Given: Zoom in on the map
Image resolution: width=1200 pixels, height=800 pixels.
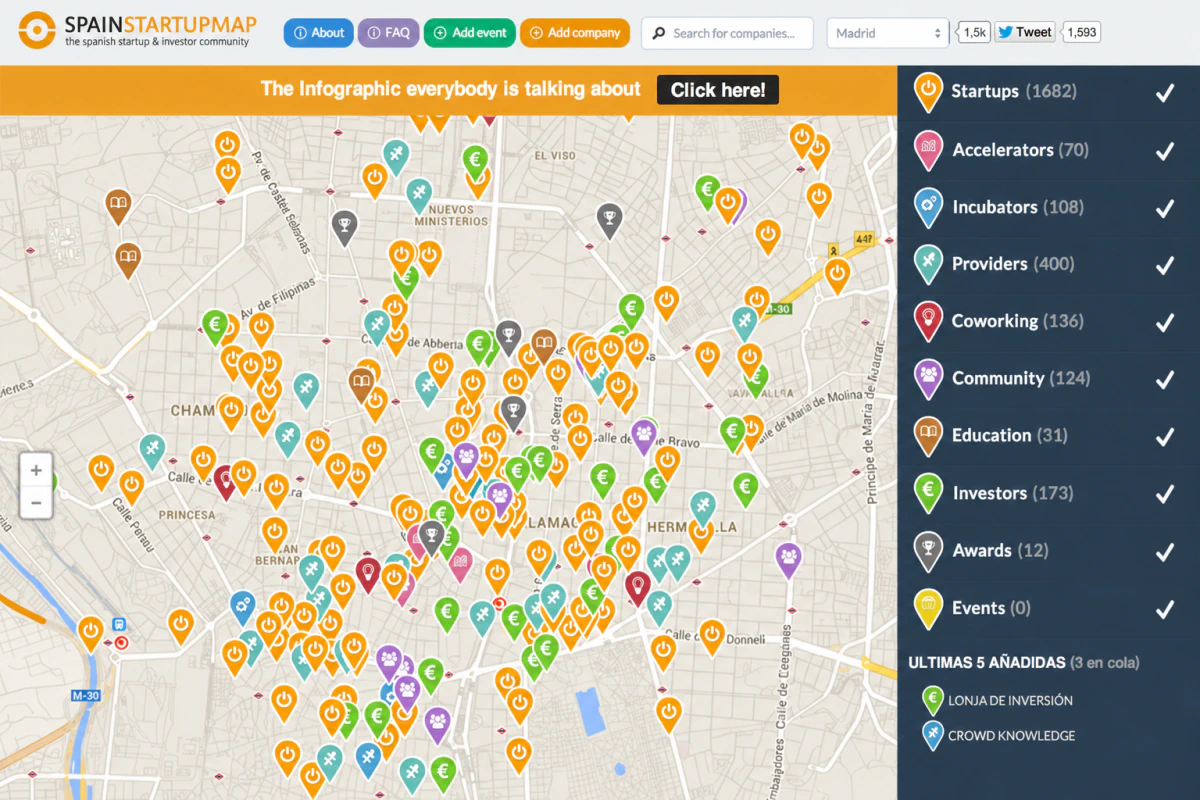Looking at the screenshot, I should pos(36,470).
